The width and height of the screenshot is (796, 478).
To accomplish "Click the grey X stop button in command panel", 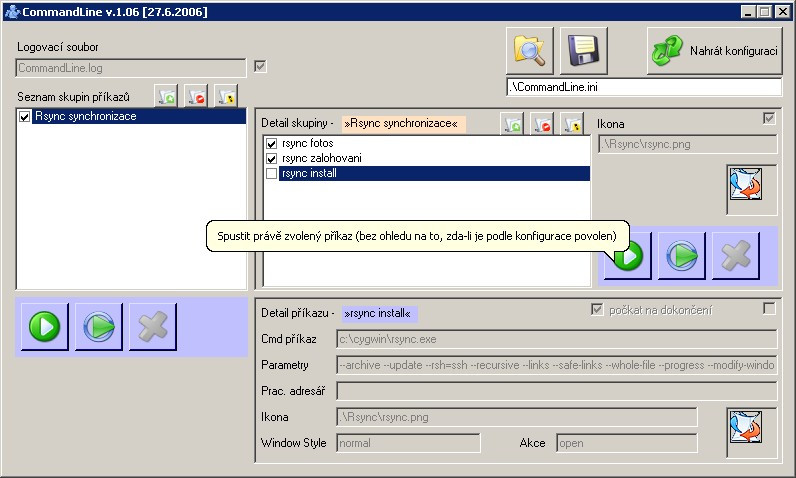I will (x=736, y=256).
